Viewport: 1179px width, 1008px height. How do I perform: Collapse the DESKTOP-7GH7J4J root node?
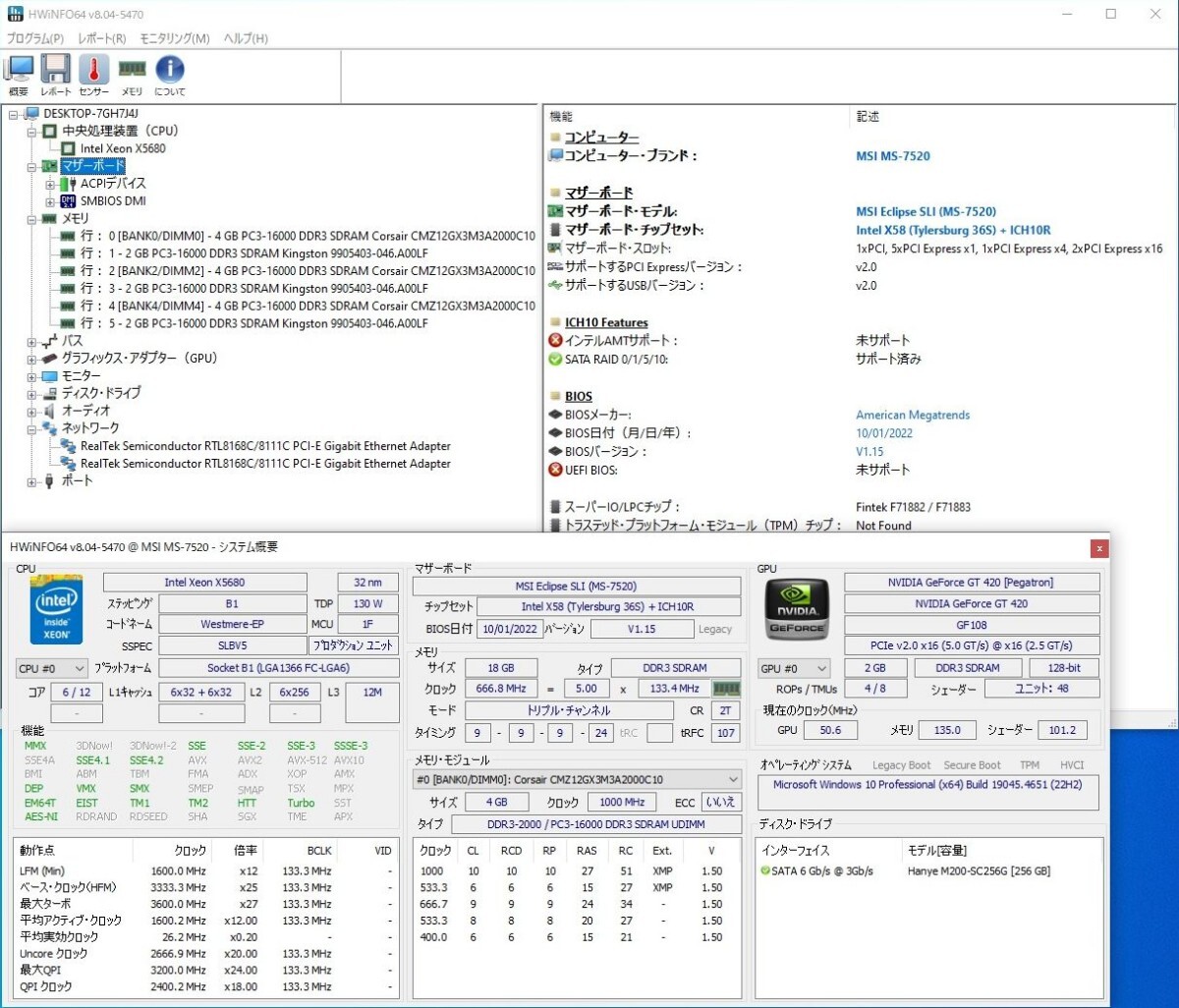14,114
